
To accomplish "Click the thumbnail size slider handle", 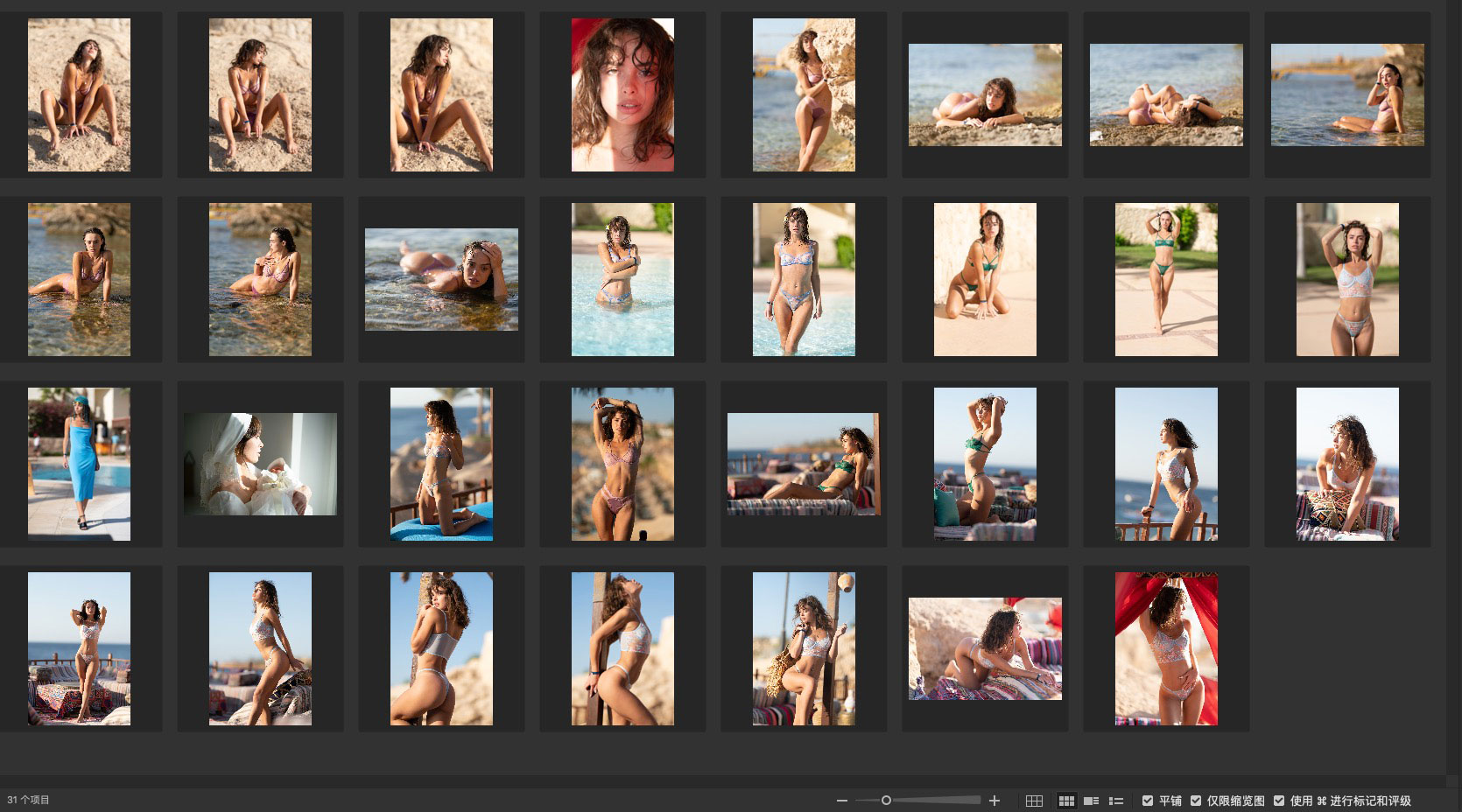I will 886,801.
